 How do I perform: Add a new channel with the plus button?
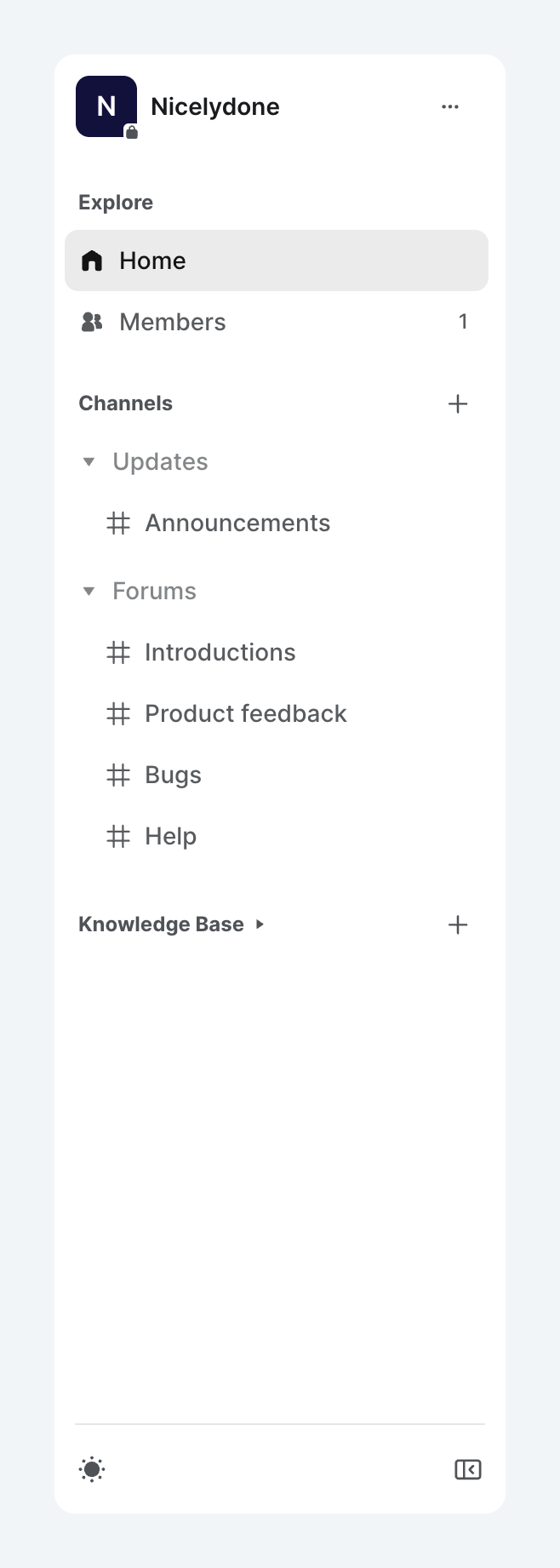pyautogui.click(x=458, y=403)
